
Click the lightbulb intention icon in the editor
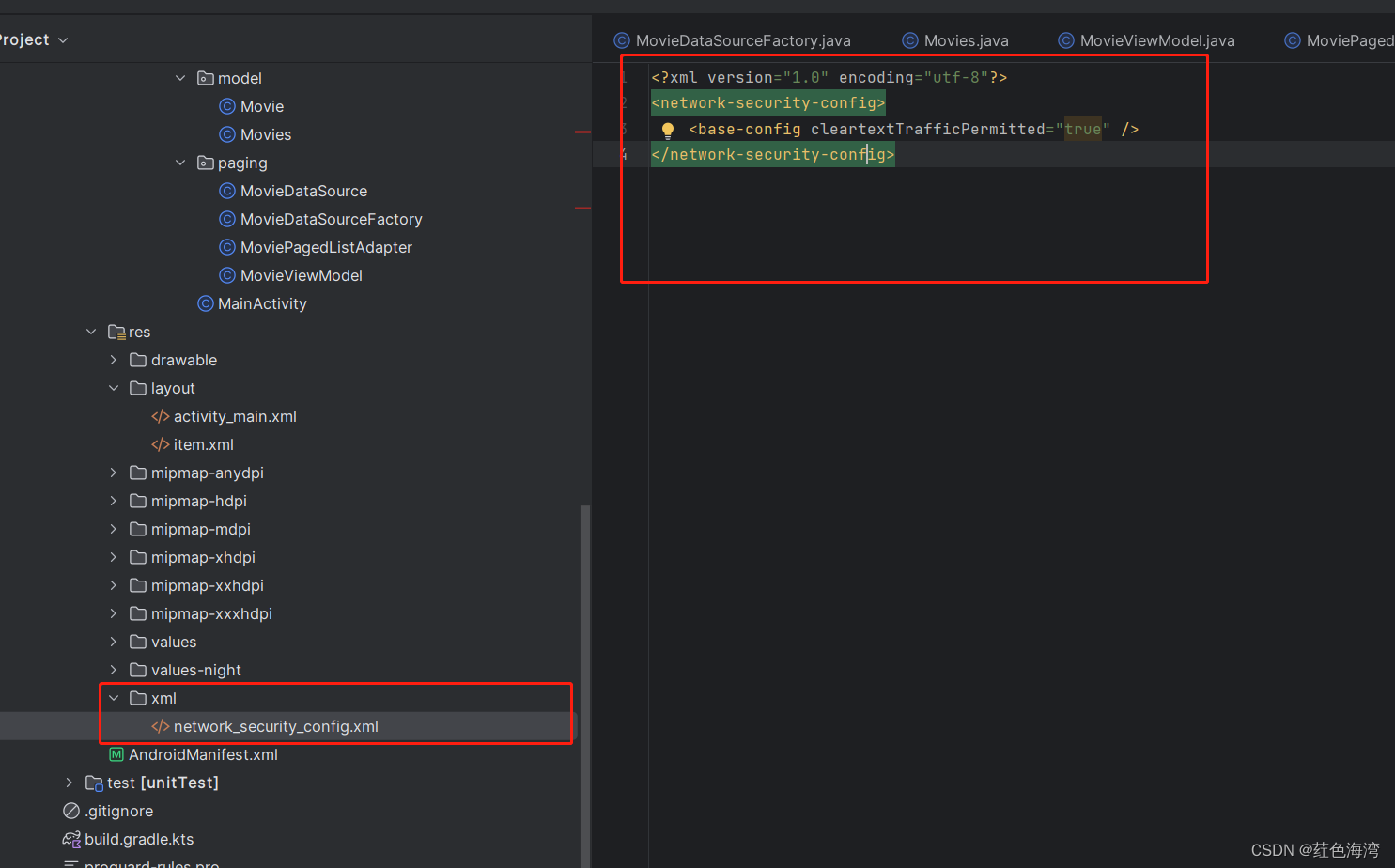click(x=668, y=129)
